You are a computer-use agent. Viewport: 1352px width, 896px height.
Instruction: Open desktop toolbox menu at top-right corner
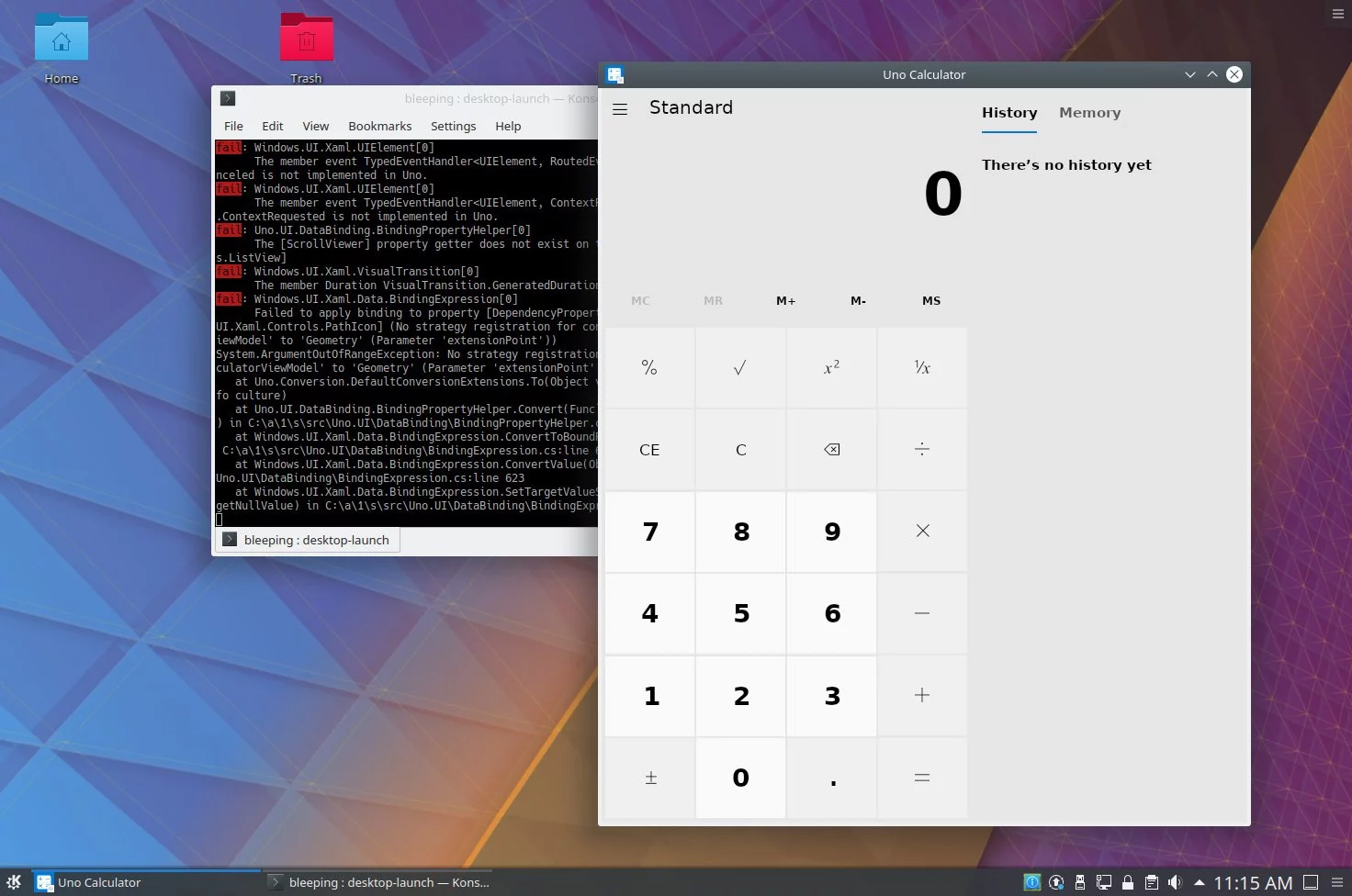click(1337, 14)
